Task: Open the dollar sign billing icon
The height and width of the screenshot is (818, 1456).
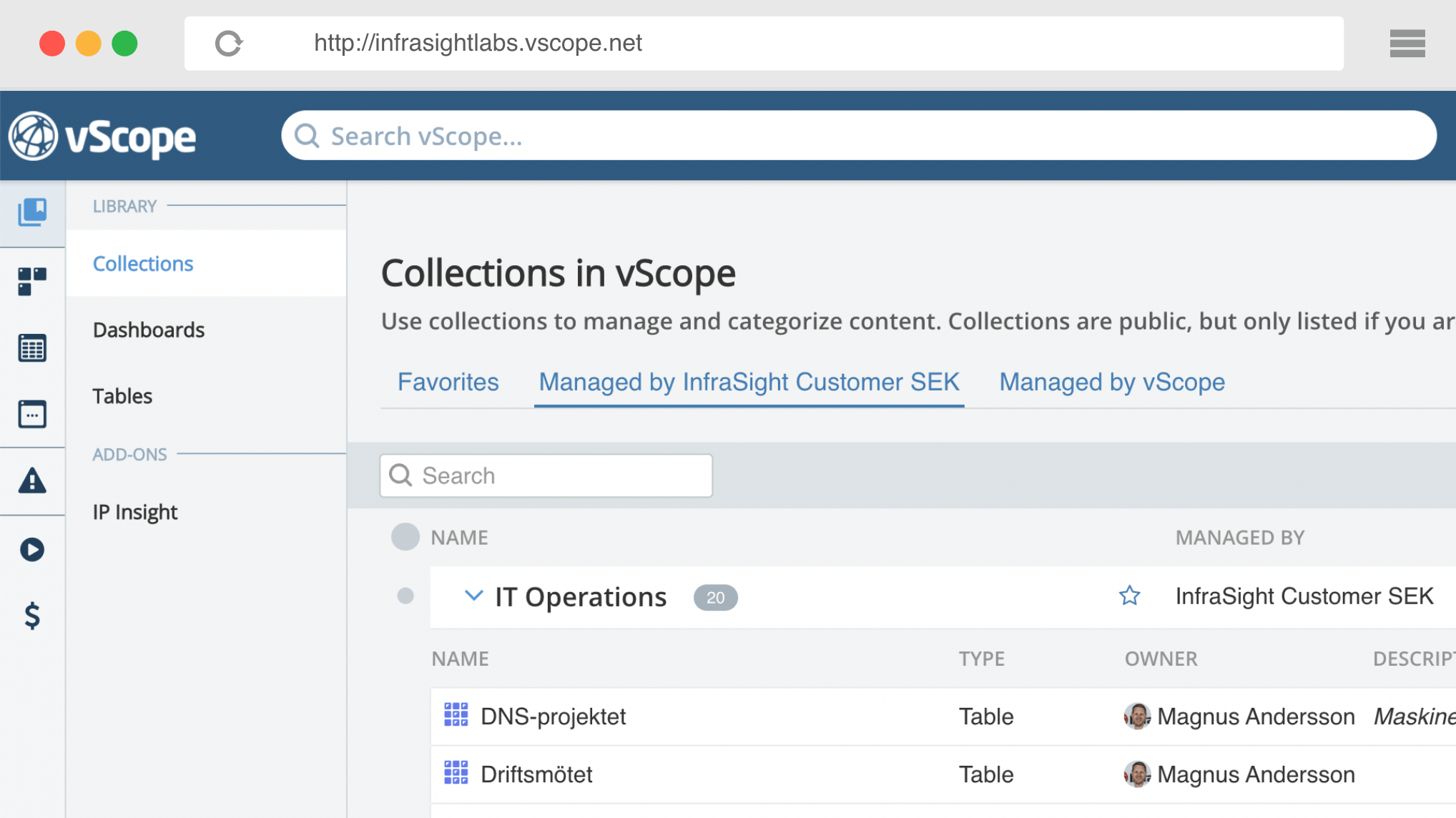Action: [32, 615]
